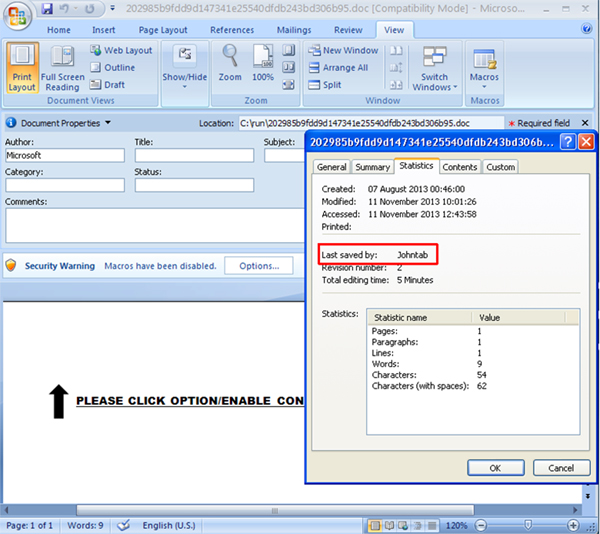
Task: Switch to Outline view
Action: click(112, 67)
